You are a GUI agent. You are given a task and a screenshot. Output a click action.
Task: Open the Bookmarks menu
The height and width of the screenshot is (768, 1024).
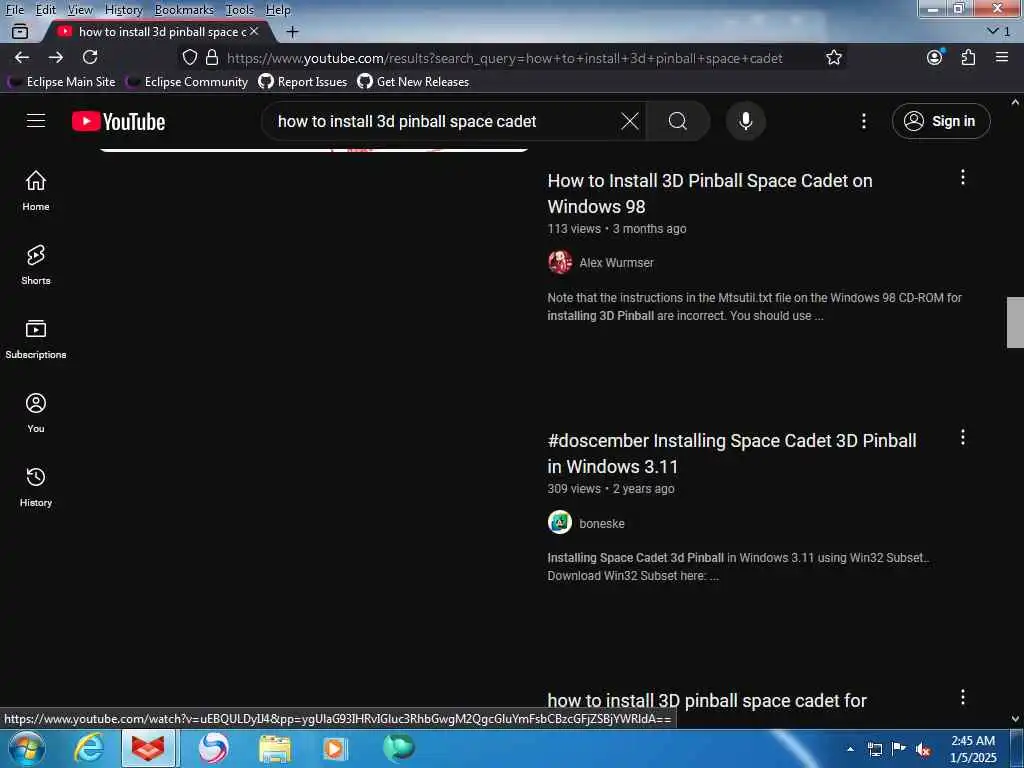coord(184,10)
